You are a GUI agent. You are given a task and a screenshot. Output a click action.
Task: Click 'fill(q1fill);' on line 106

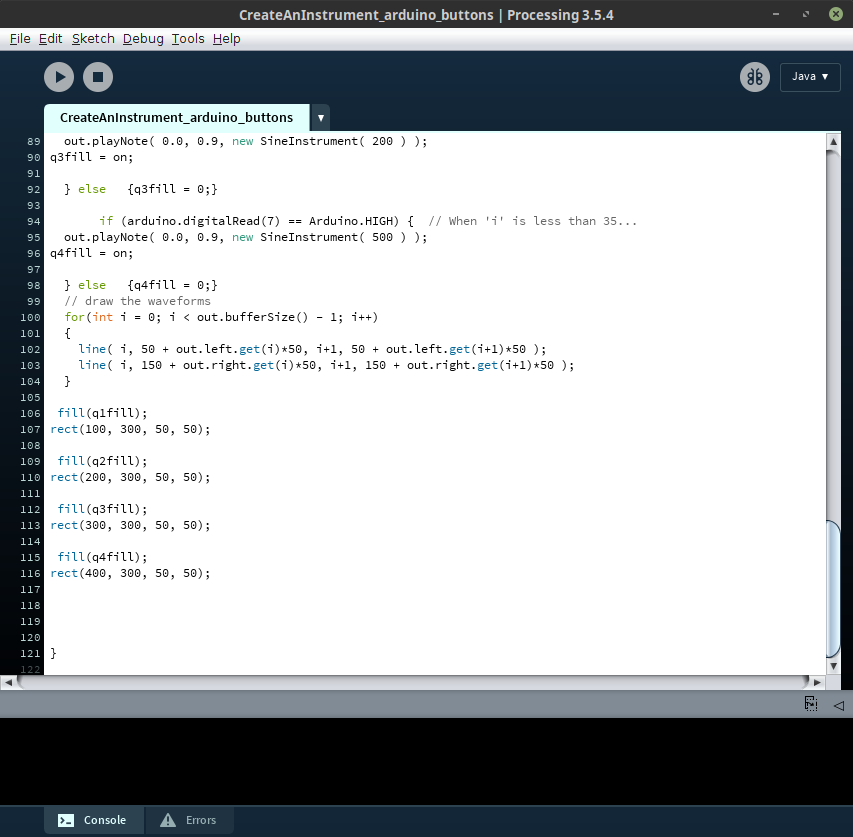102,413
